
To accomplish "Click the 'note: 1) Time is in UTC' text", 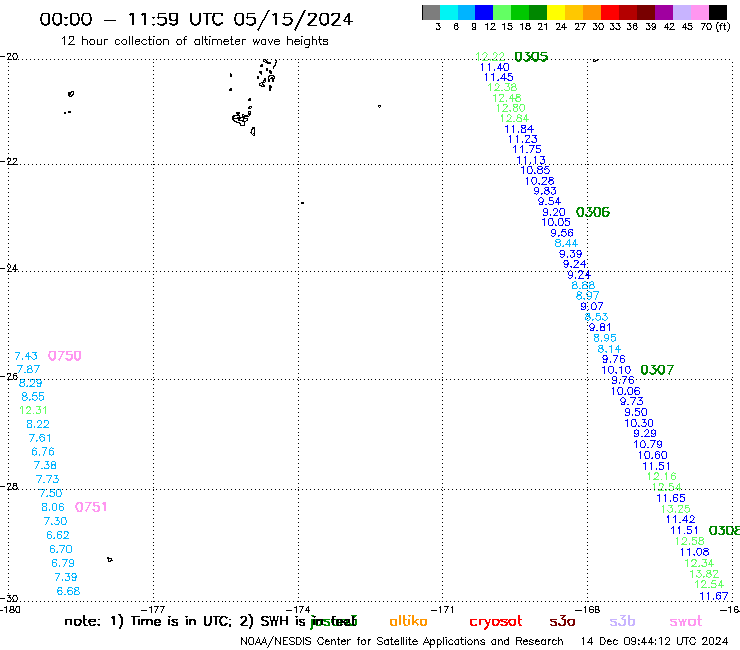I will click(148, 621).
